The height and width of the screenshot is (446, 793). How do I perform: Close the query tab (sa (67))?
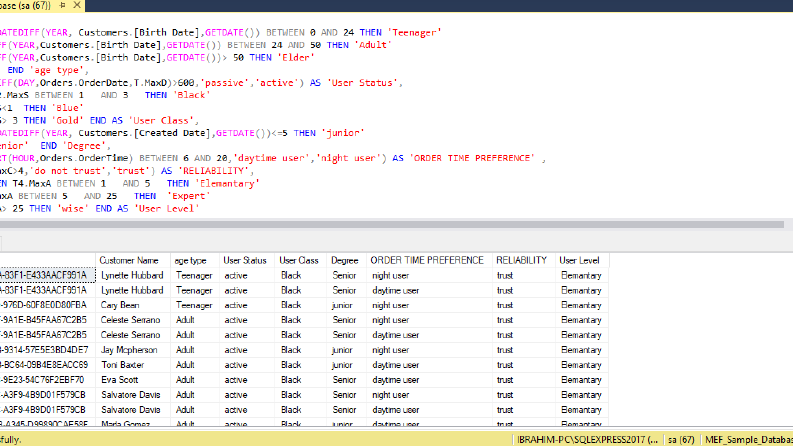pyautogui.click(x=77, y=5)
